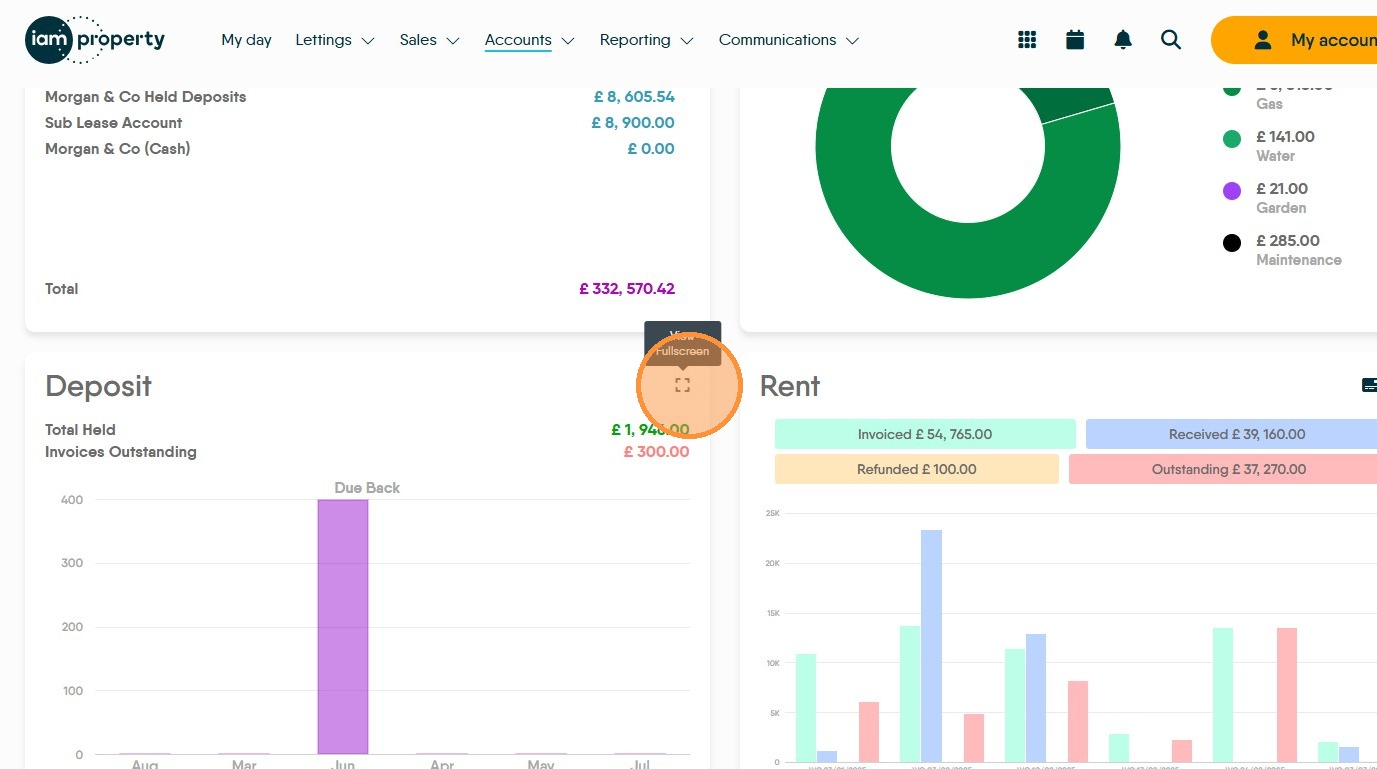Show notifications via the bell icon

[x=1123, y=40]
